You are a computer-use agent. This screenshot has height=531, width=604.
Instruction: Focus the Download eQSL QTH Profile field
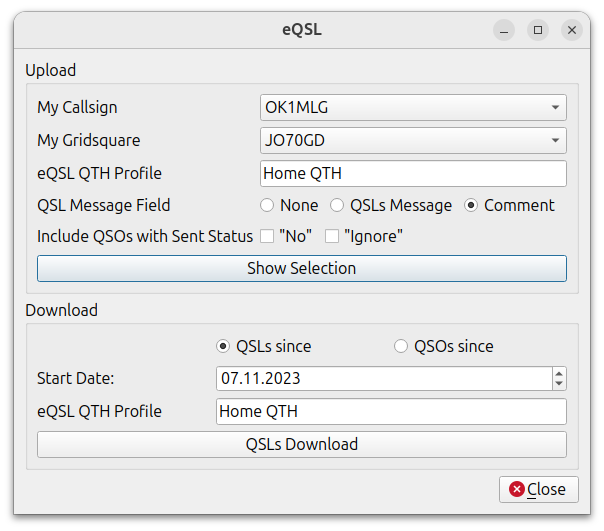tap(390, 411)
